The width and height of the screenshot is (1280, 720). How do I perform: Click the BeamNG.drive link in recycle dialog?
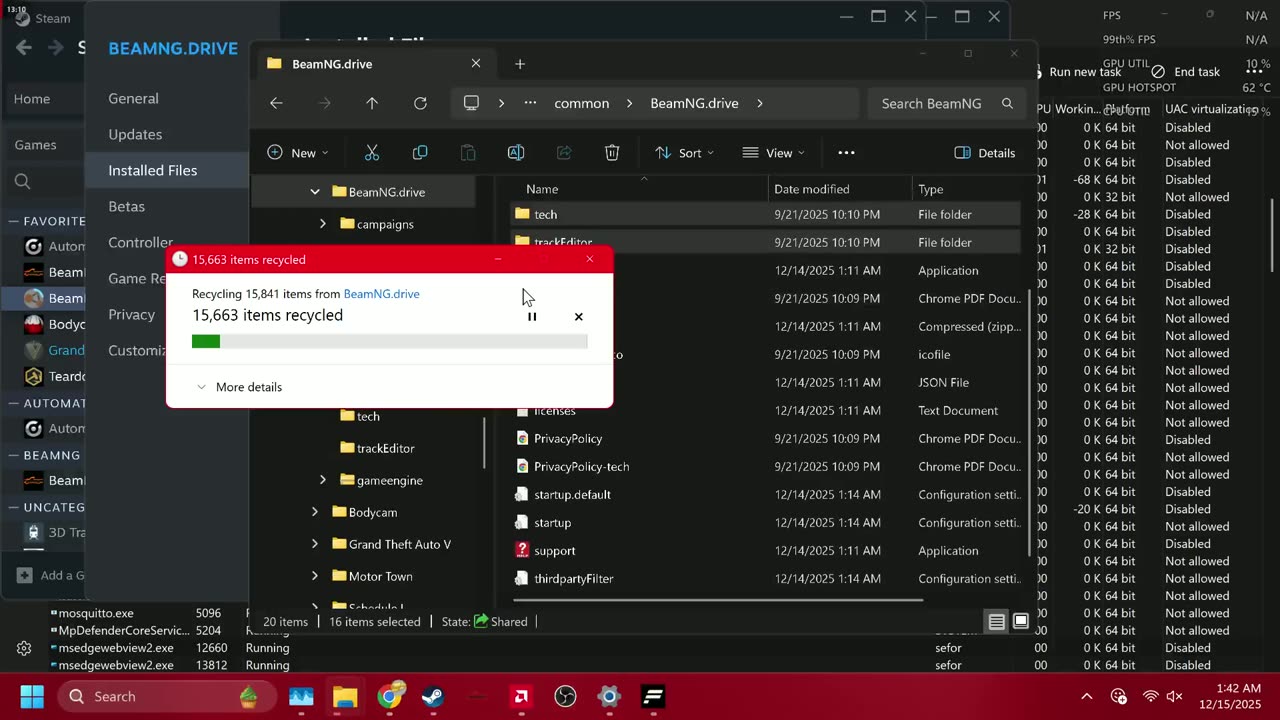pos(381,294)
